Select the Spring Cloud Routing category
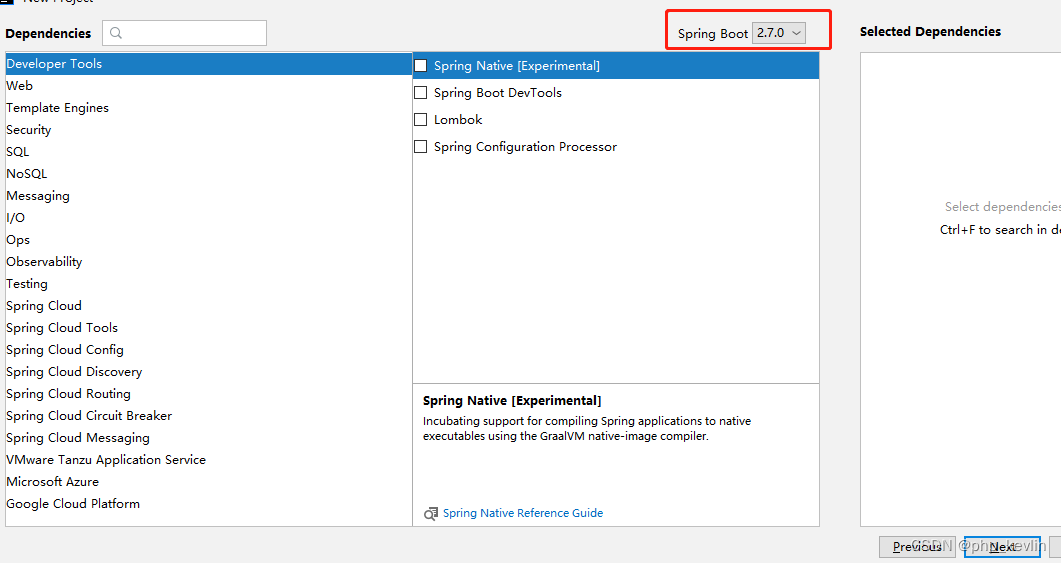 pyautogui.click(x=208, y=394)
